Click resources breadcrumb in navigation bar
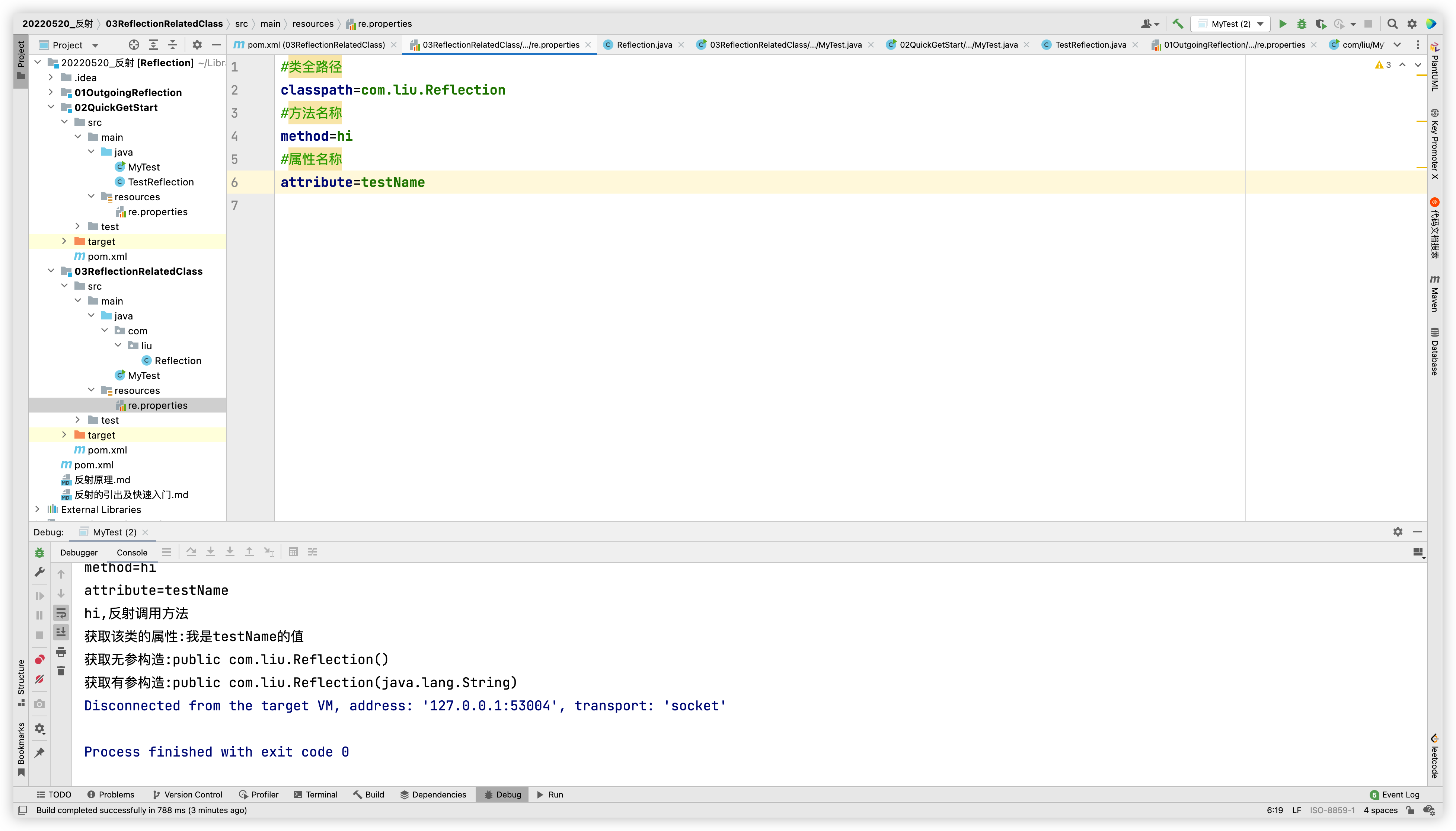1456x831 pixels. coord(313,23)
